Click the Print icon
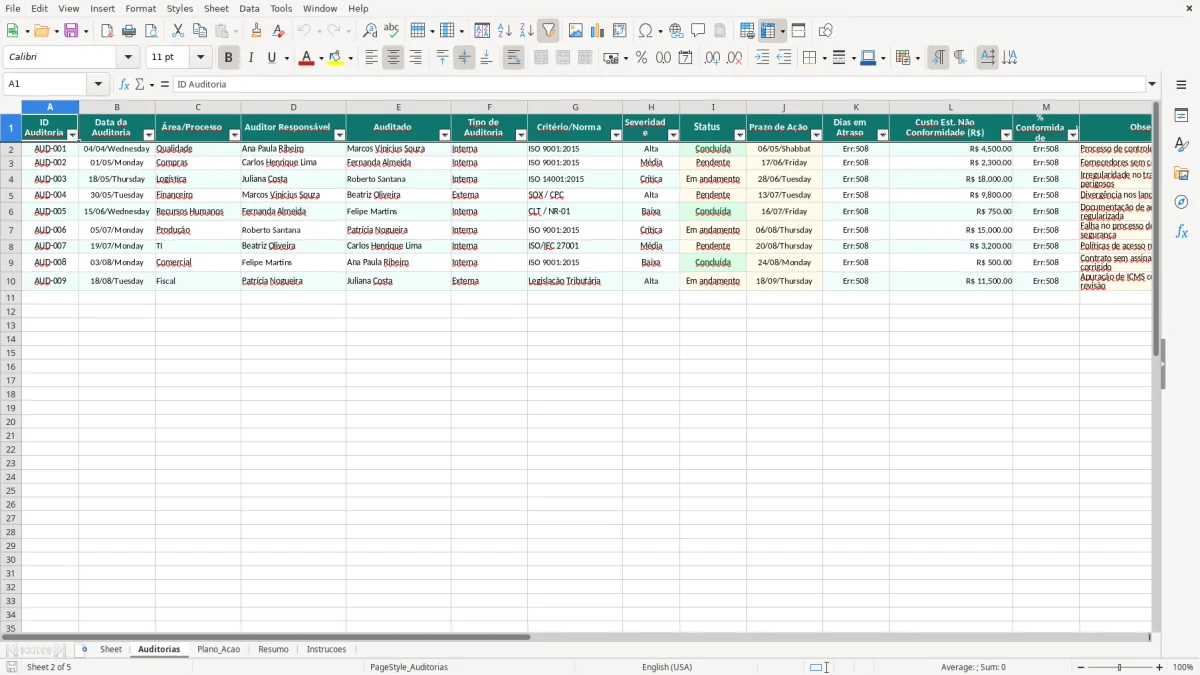The height and width of the screenshot is (675, 1200). pos(129,31)
